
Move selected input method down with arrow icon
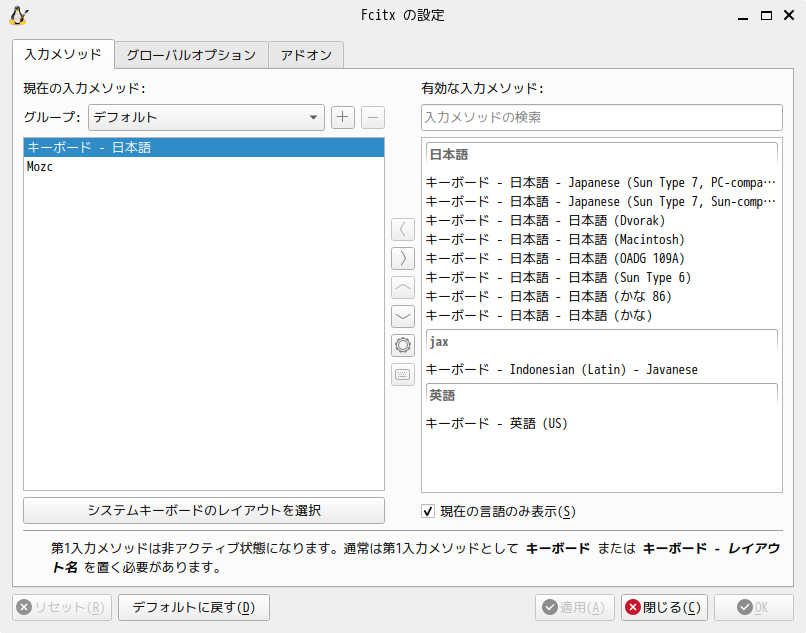[x=402, y=316]
